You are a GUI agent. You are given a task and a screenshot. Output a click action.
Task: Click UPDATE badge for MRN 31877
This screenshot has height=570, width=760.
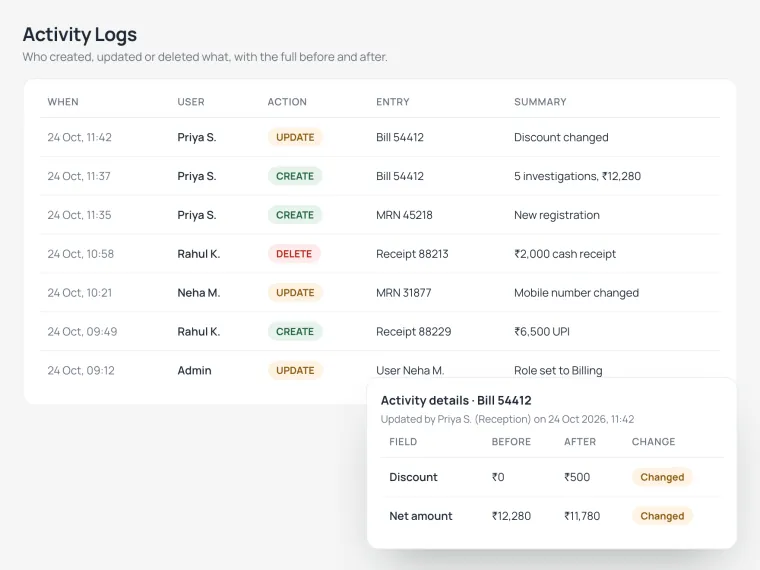click(295, 293)
